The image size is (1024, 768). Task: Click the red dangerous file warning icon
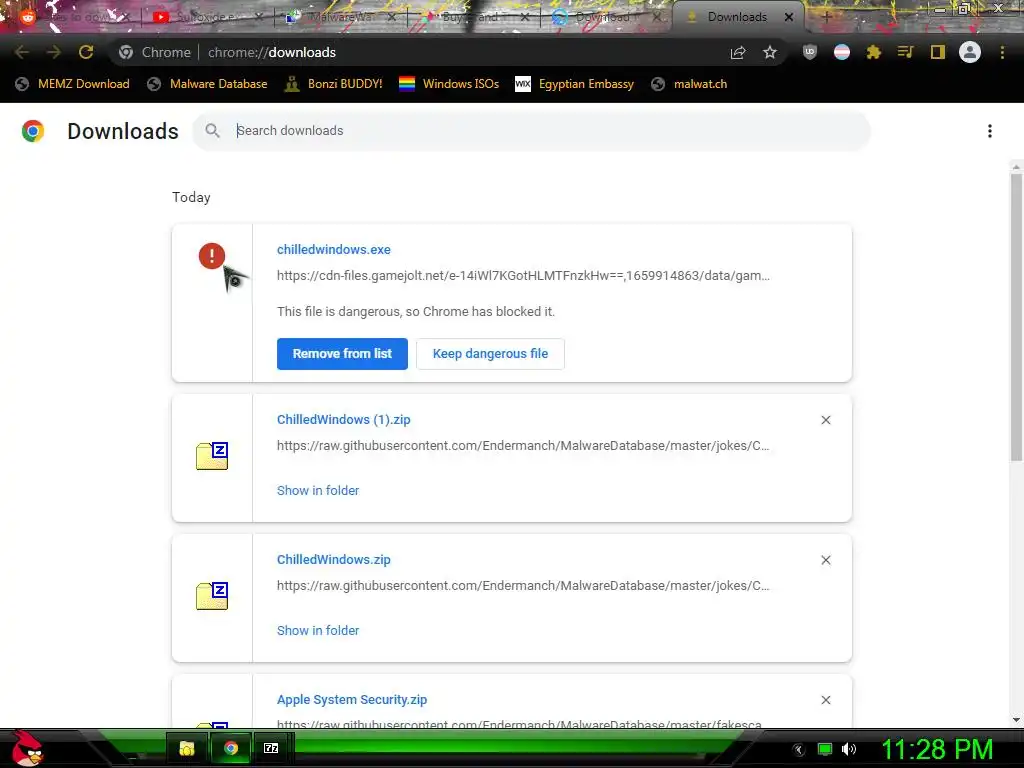tap(212, 255)
